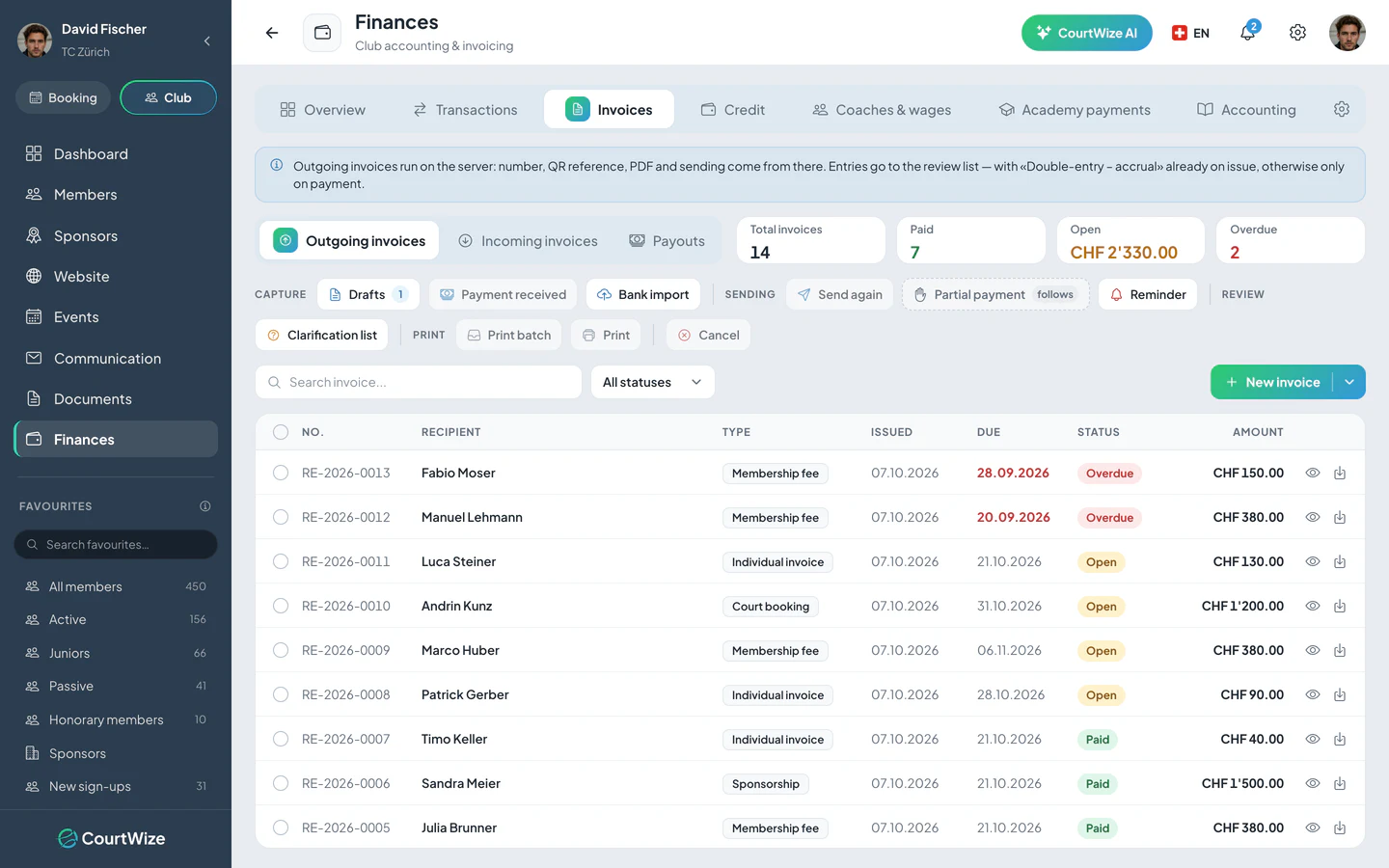View invoice RE-2026-0011 with eye icon
Screen dimensions: 1389x868
pyautogui.click(x=1313, y=561)
